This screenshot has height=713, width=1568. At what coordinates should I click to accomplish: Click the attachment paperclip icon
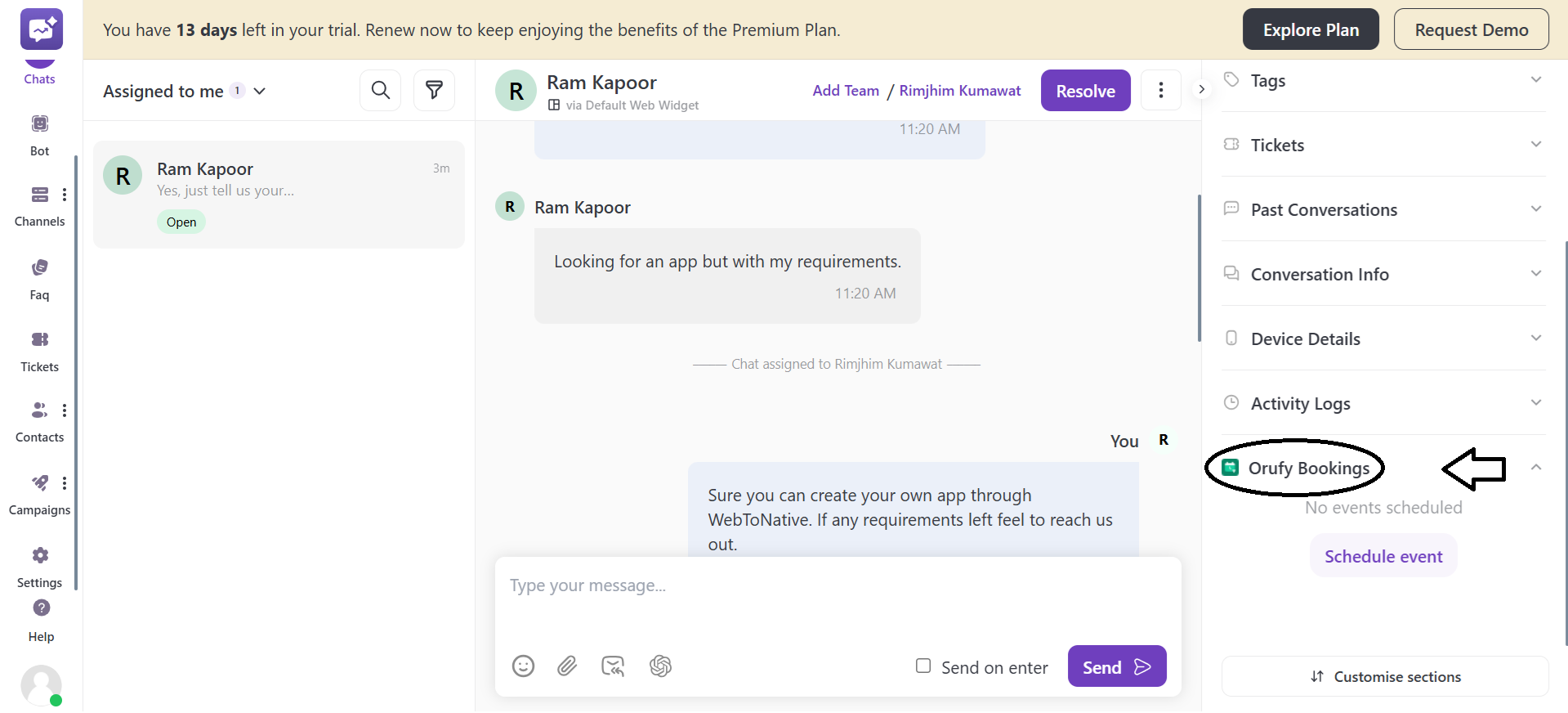pyautogui.click(x=567, y=666)
